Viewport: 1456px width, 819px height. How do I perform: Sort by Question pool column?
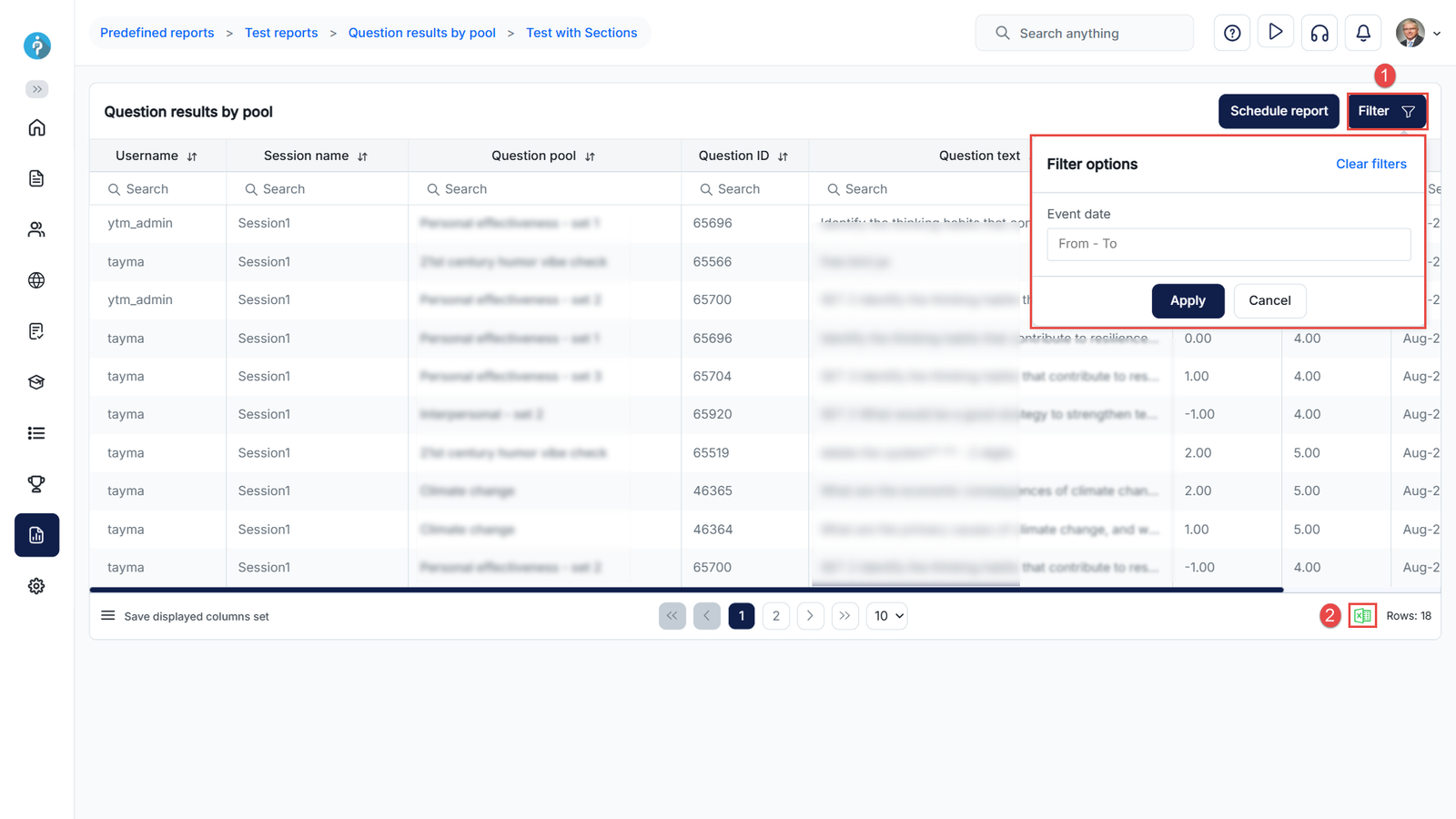tap(590, 157)
